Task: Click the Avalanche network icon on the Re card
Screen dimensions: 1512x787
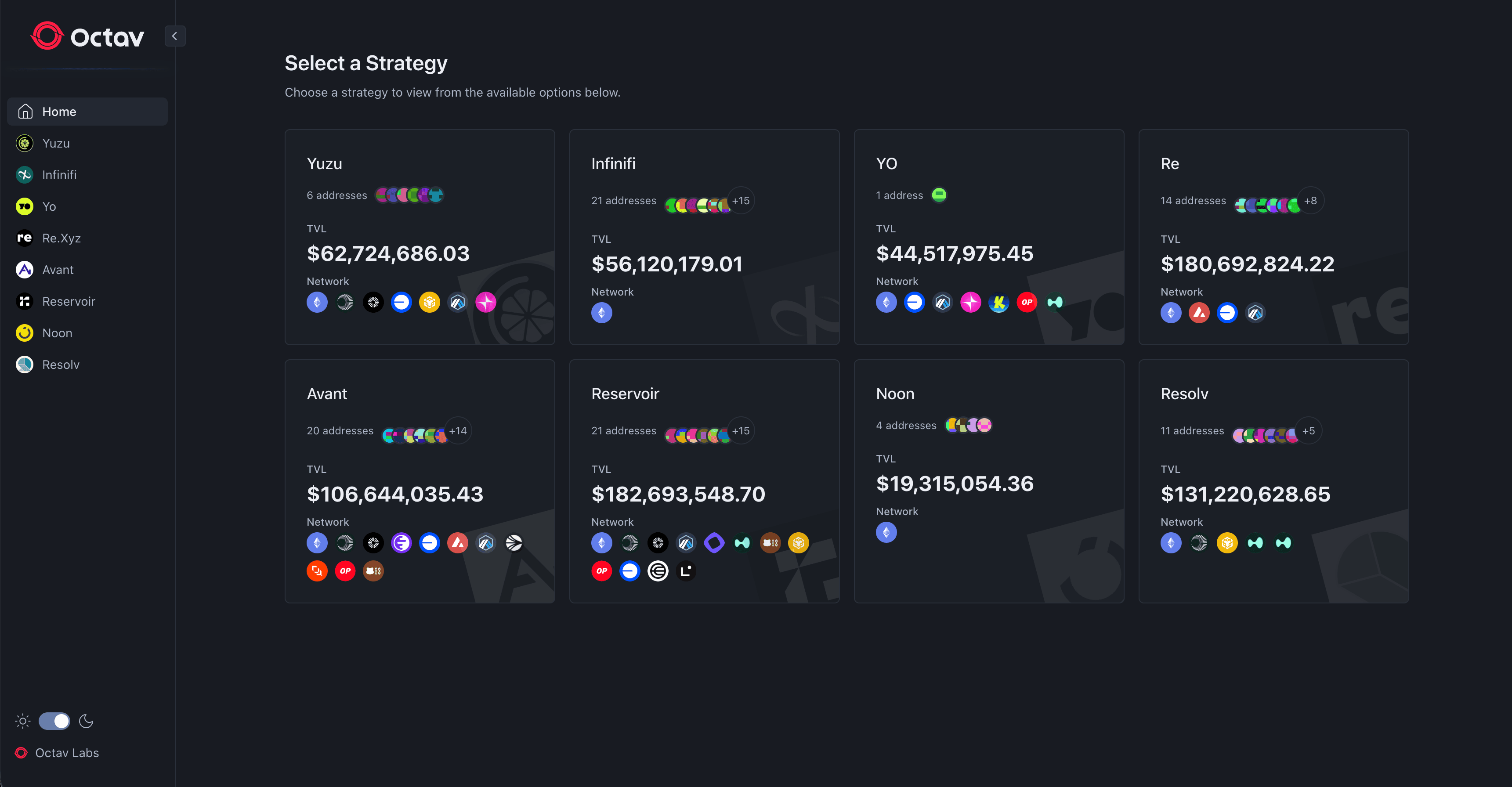Action: tap(1199, 313)
